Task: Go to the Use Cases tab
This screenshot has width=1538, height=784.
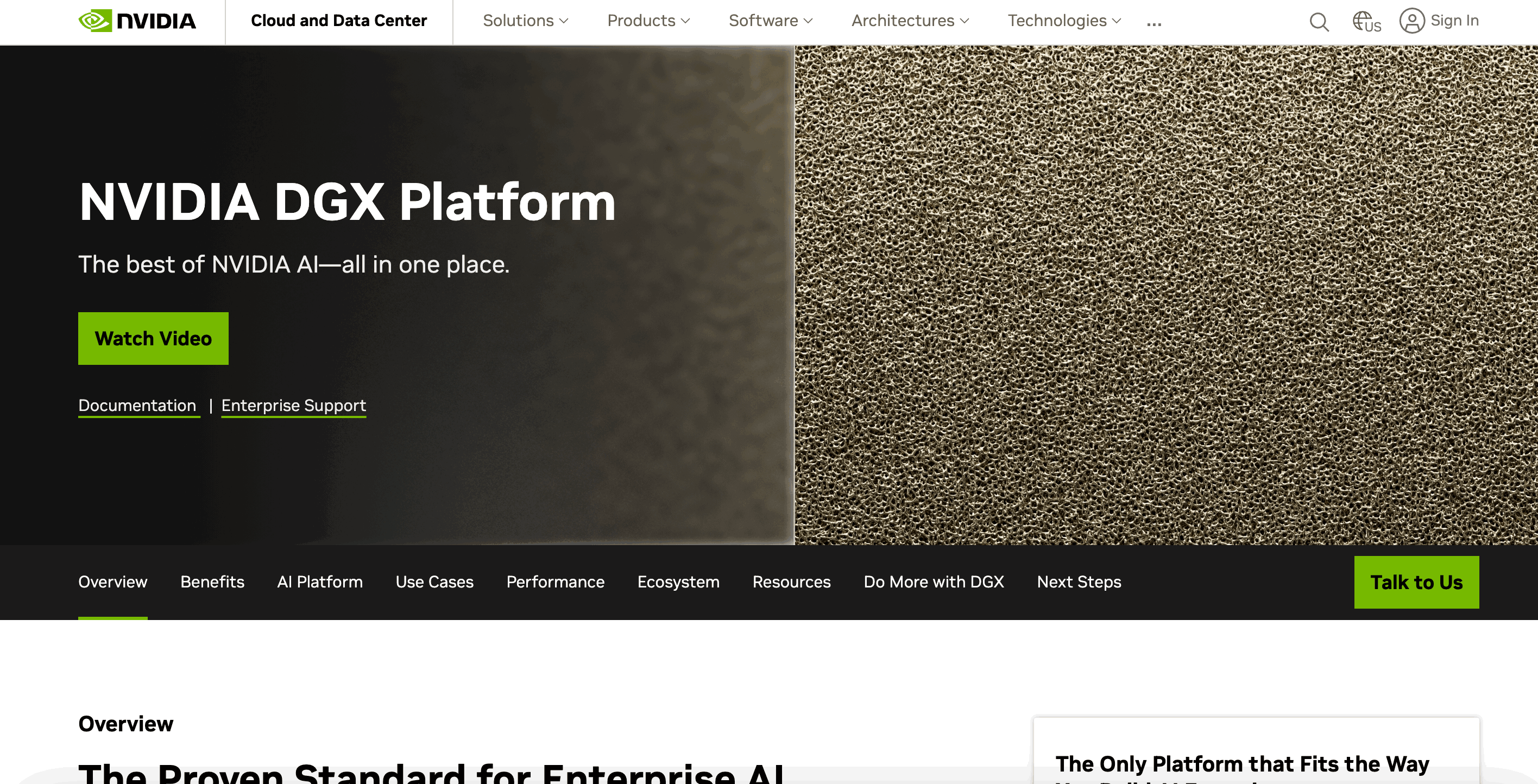Action: (434, 582)
